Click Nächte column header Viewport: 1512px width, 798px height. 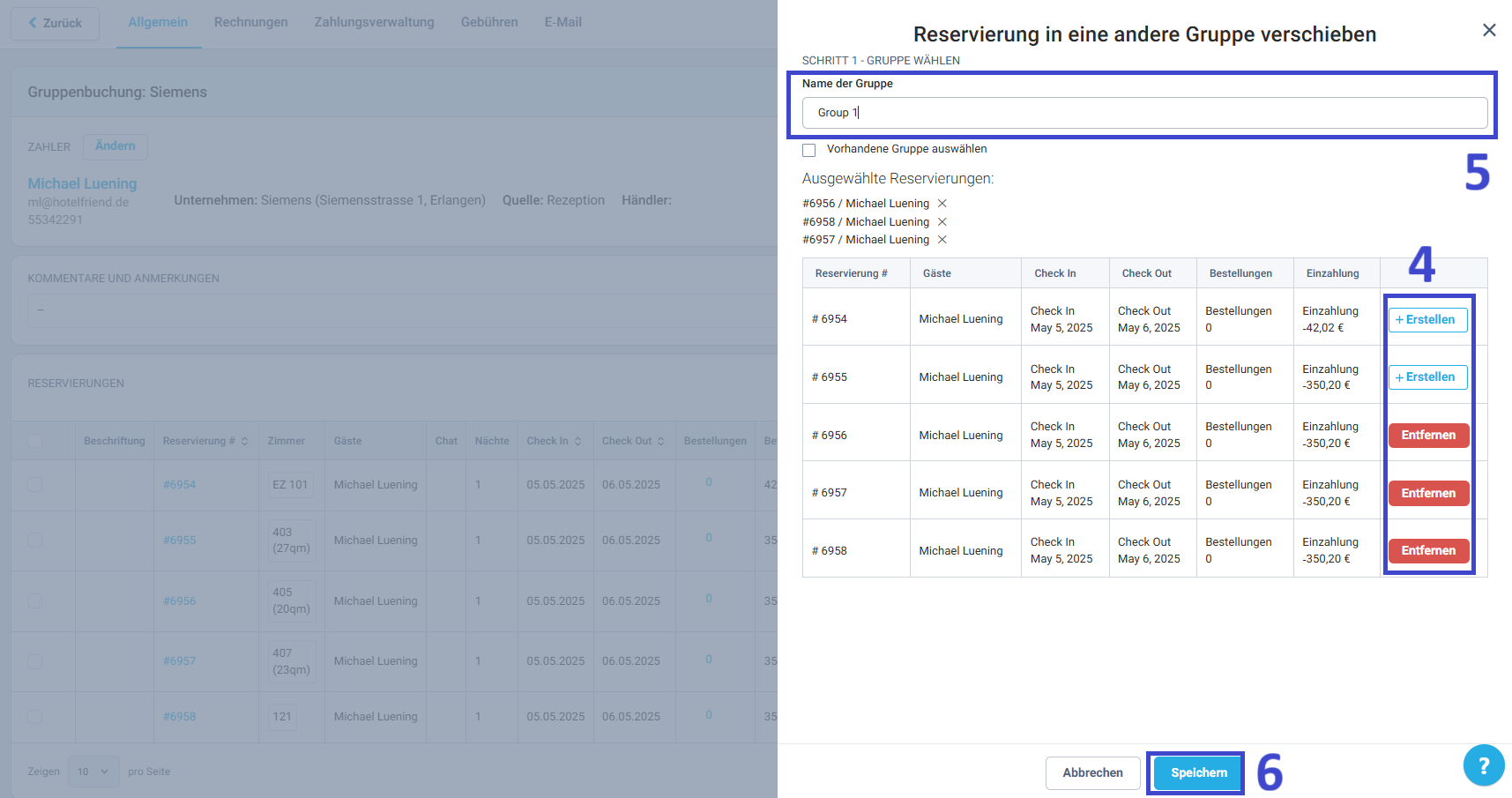(x=492, y=441)
